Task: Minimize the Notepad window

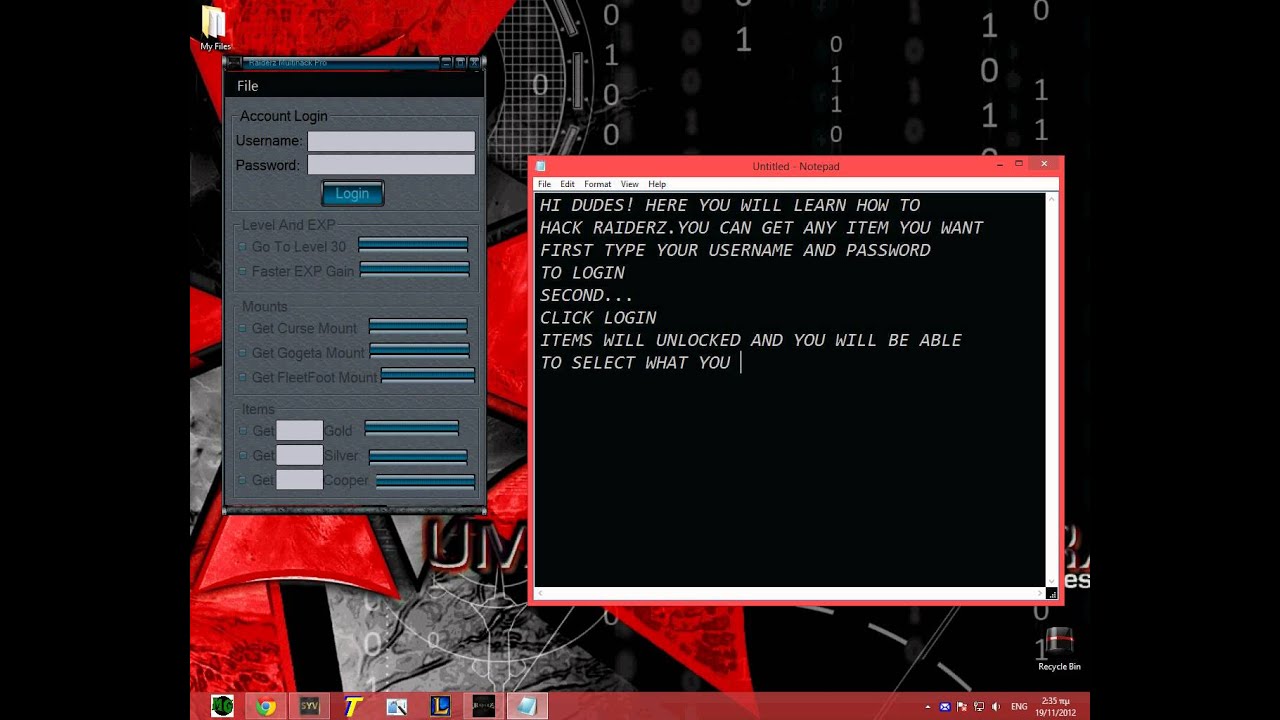Action: click(999, 164)
